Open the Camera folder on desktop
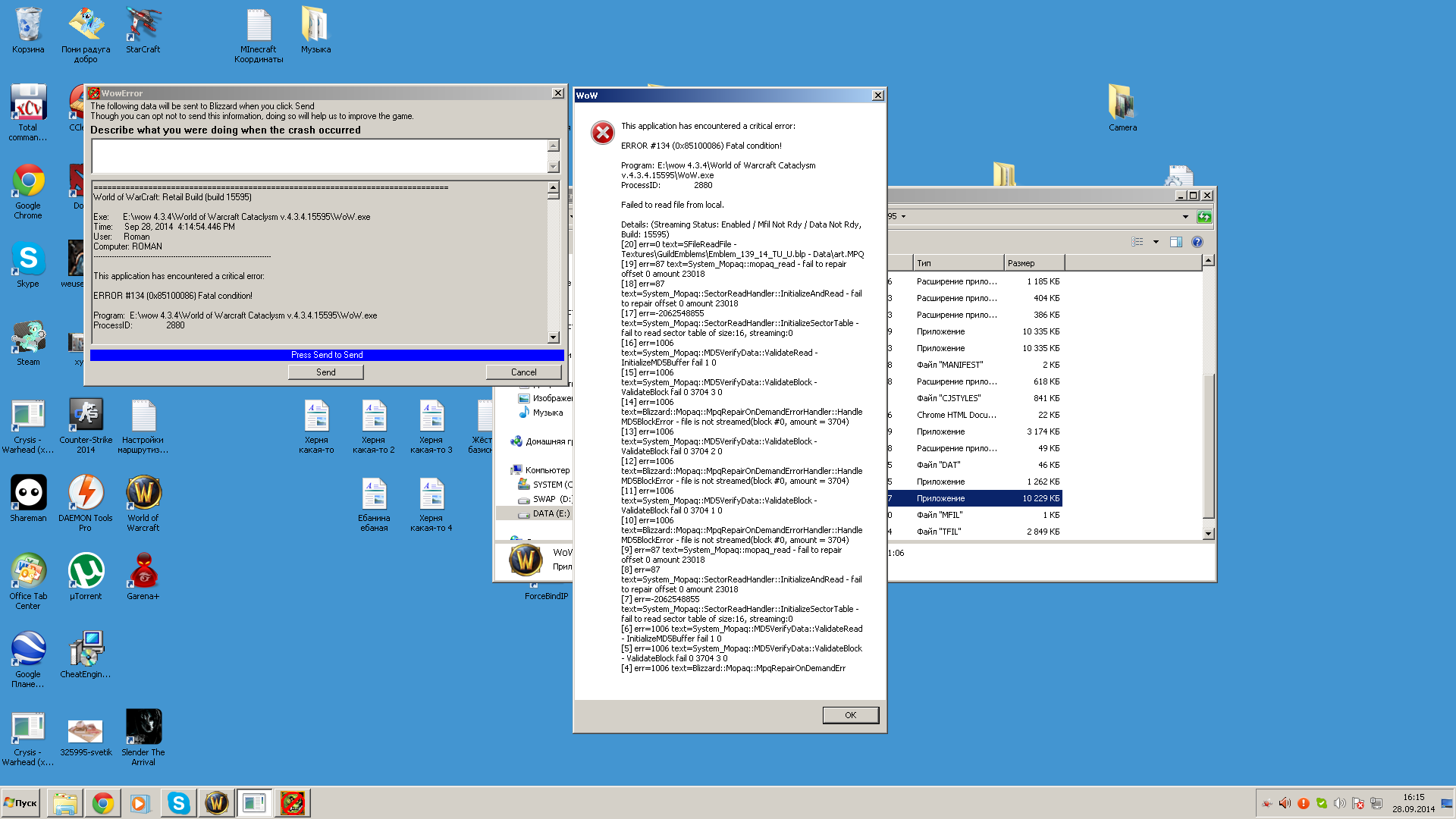This screenshot has width=1456, height=819. click(1122, 108)
